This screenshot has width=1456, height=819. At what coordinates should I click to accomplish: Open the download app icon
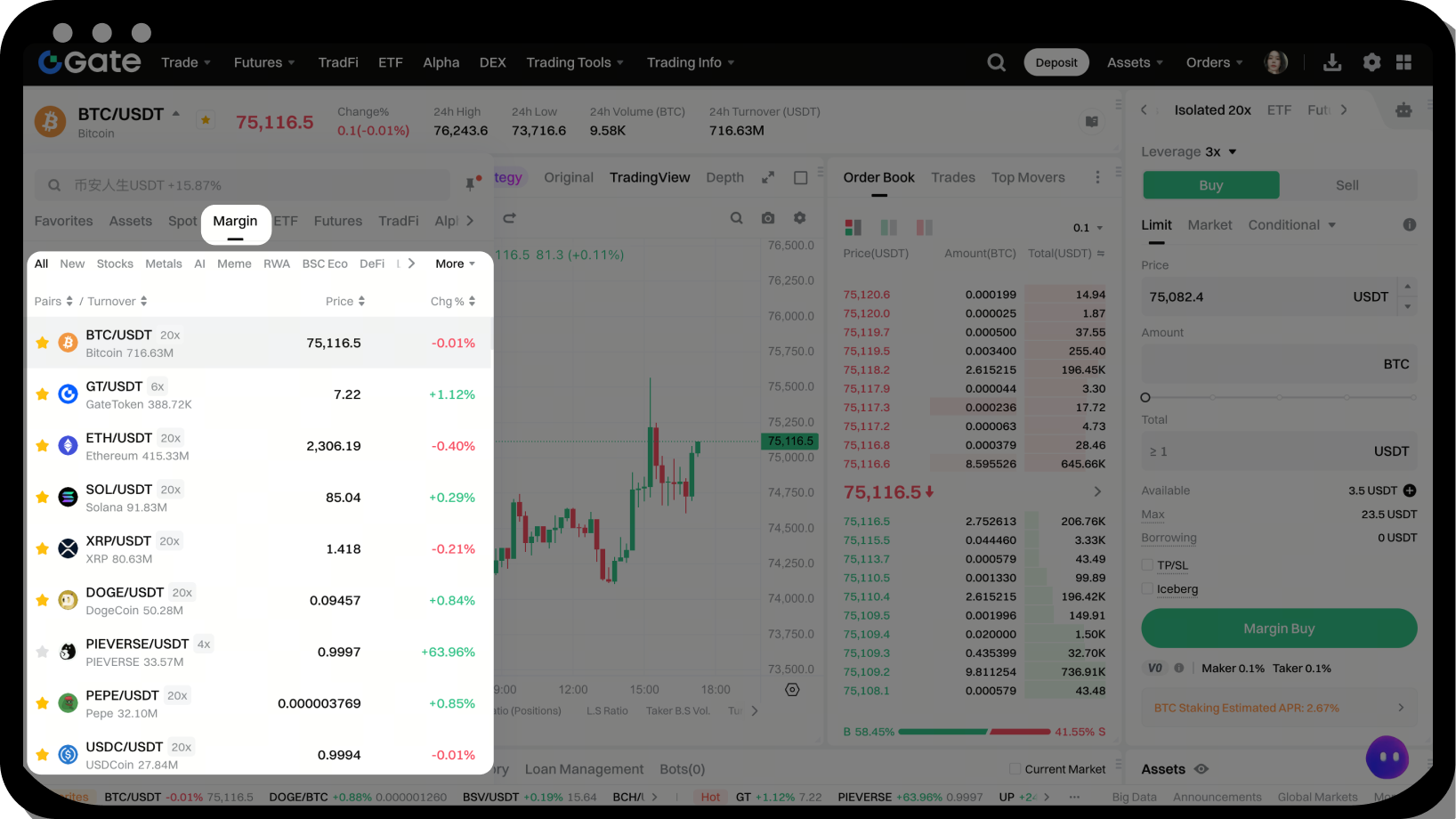pyautogui.click(x=1331, y=62)
